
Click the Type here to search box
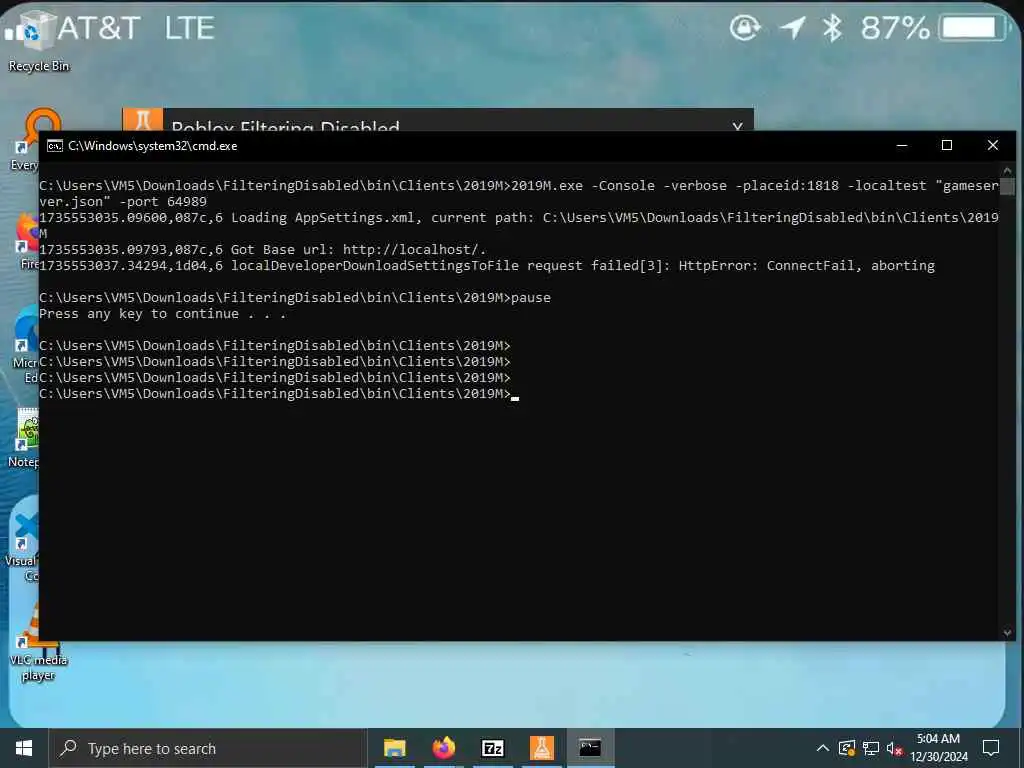point(208,748)
